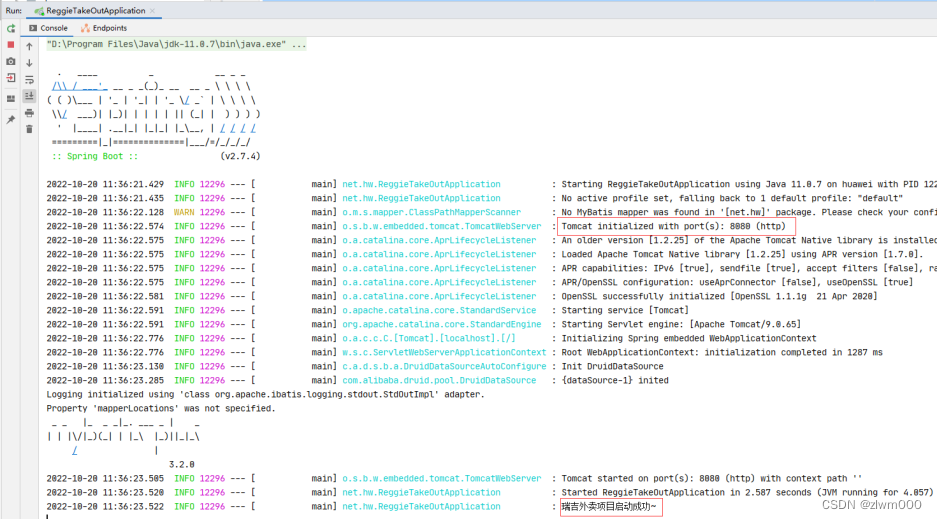The height and width of the screenshot is (519, 937).
Task: Click 'APR/OpenSSL configuration' message
Action: (737, 282)
